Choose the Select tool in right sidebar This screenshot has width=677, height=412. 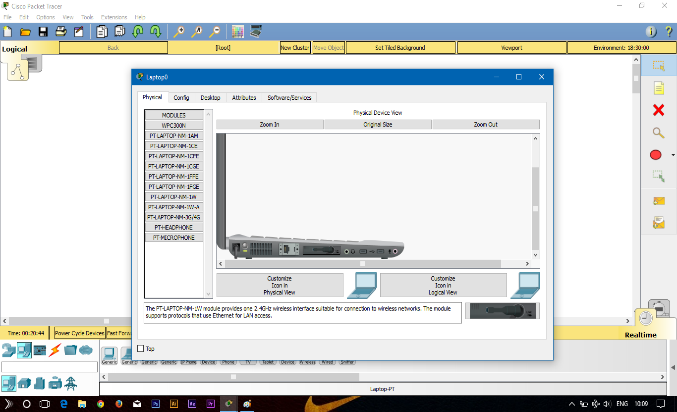[658, 66]
